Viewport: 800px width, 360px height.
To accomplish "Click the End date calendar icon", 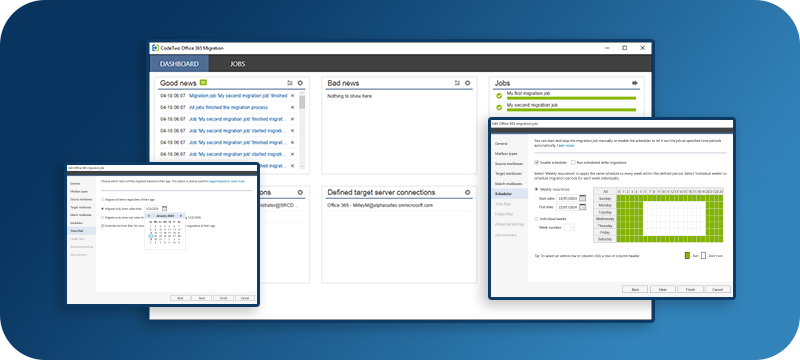I will 583,207.
